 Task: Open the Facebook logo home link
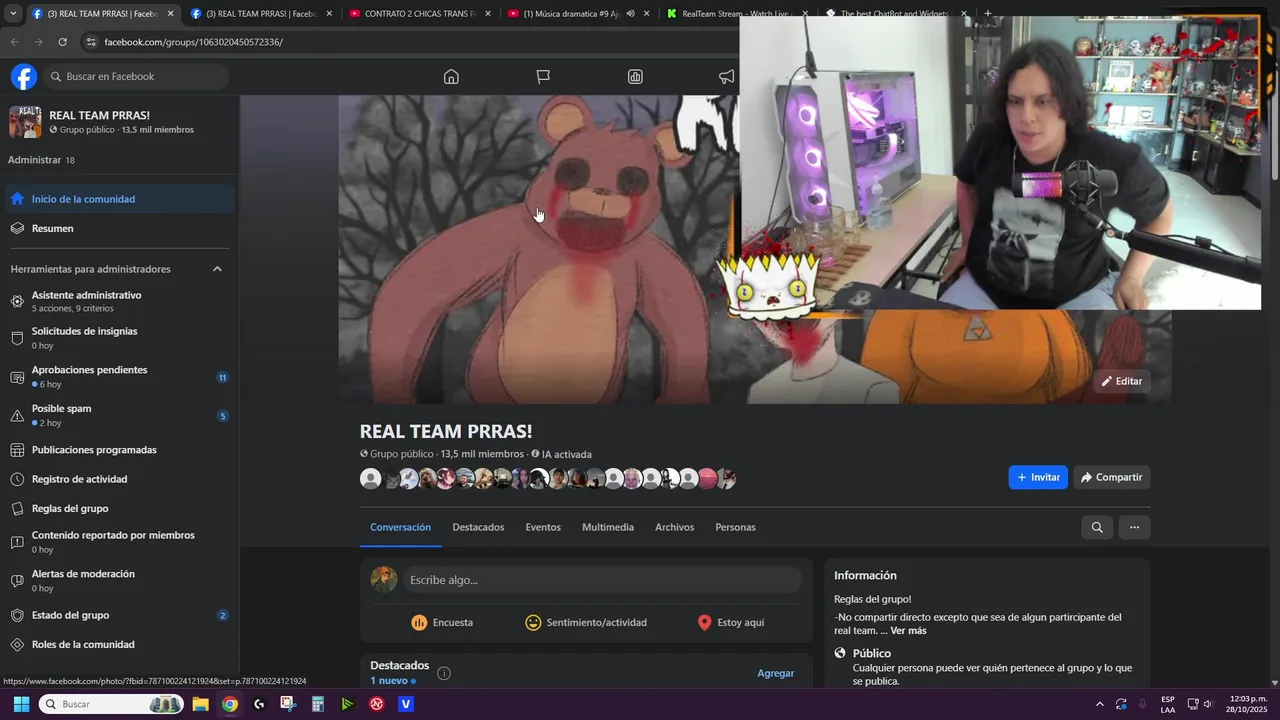(24, 77)
